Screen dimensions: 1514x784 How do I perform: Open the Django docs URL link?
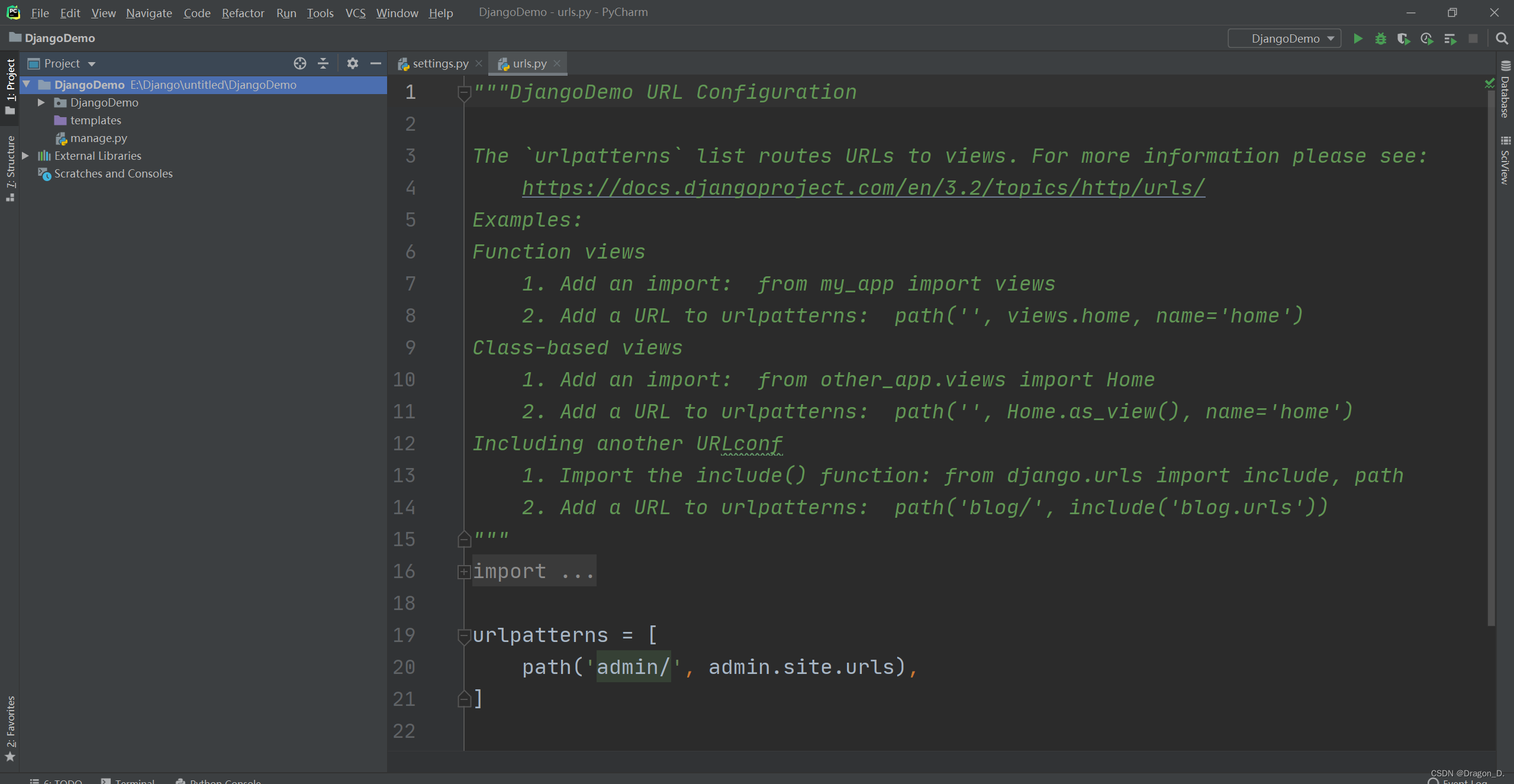(863, 188)
